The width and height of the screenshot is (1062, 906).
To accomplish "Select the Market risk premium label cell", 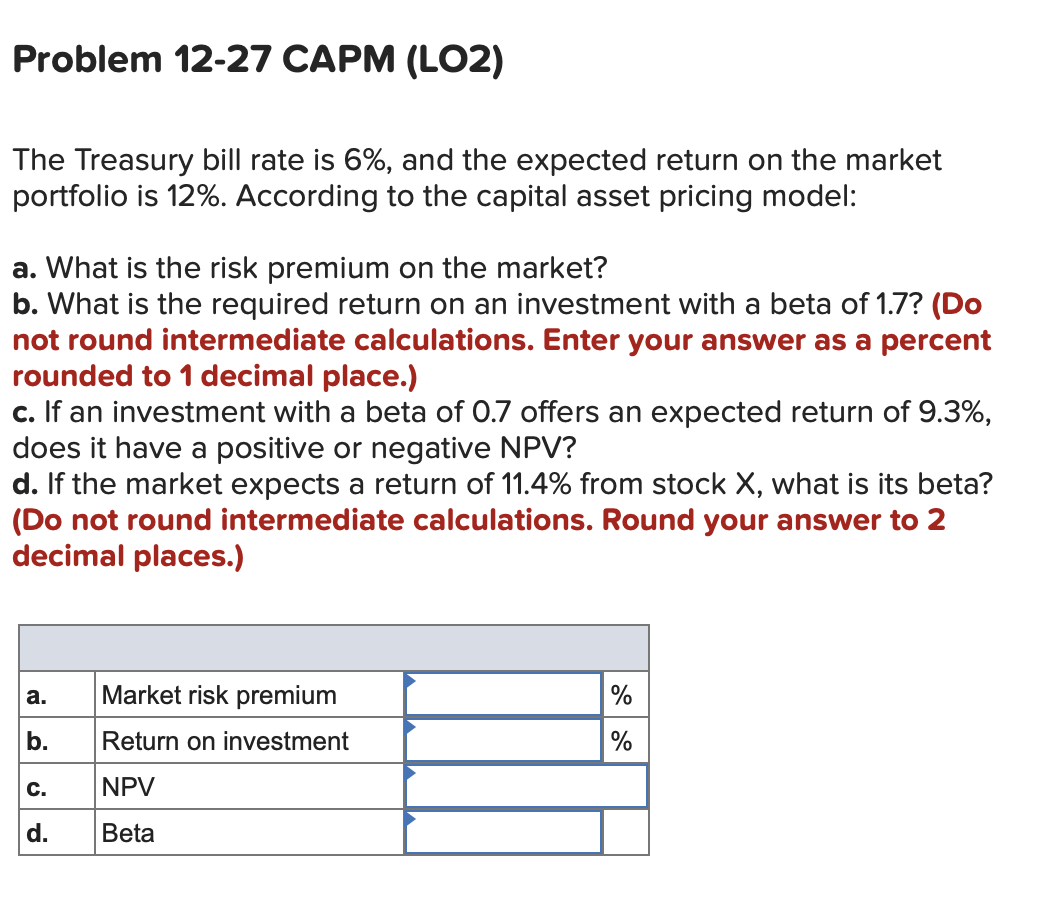I will tap(218, 693).
